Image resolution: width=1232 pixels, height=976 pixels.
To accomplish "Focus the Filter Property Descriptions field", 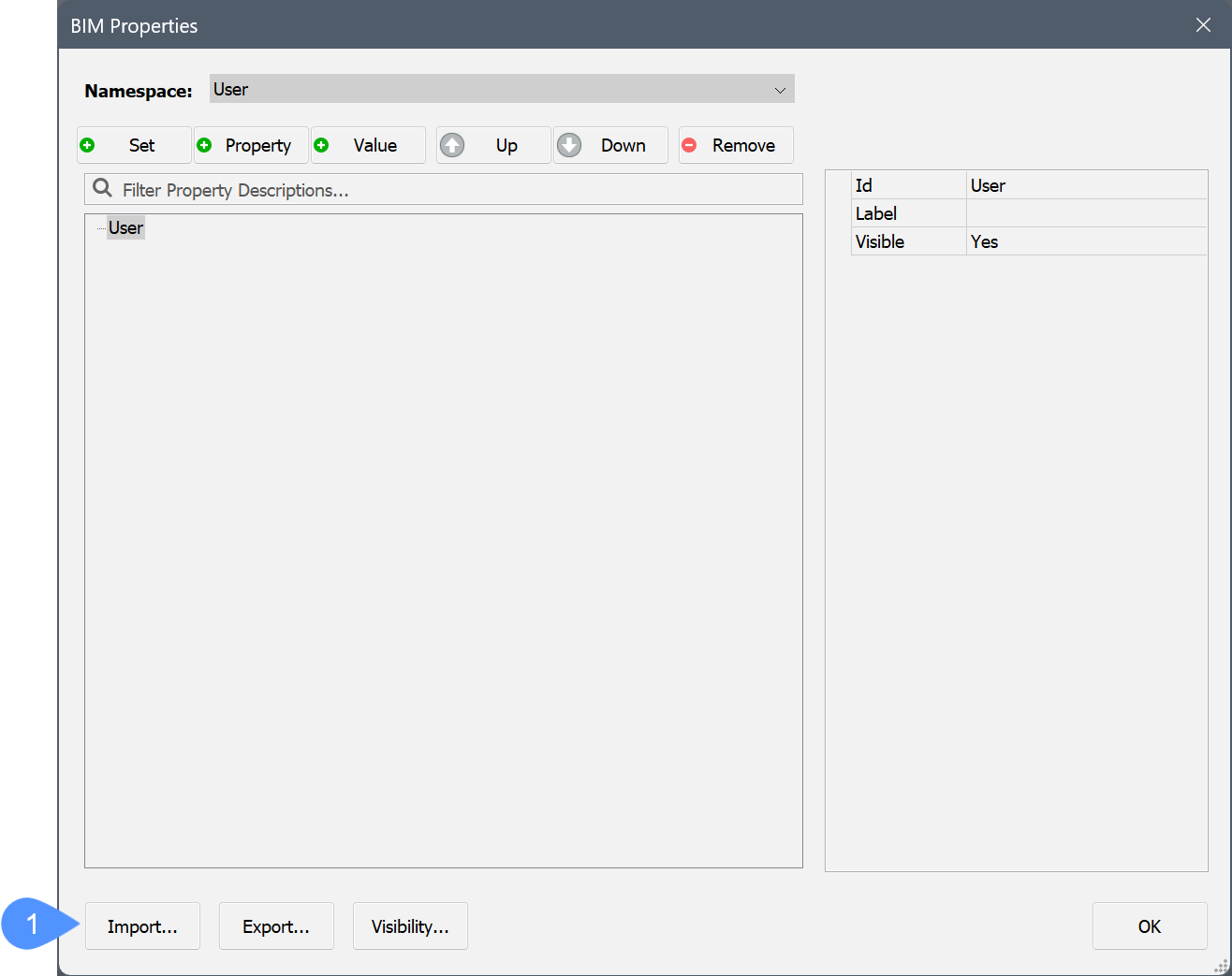I will (x=459, y=190).
